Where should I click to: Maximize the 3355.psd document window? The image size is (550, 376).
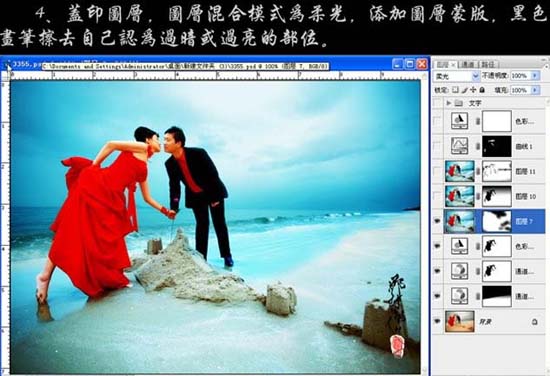[x=409, y=64]
